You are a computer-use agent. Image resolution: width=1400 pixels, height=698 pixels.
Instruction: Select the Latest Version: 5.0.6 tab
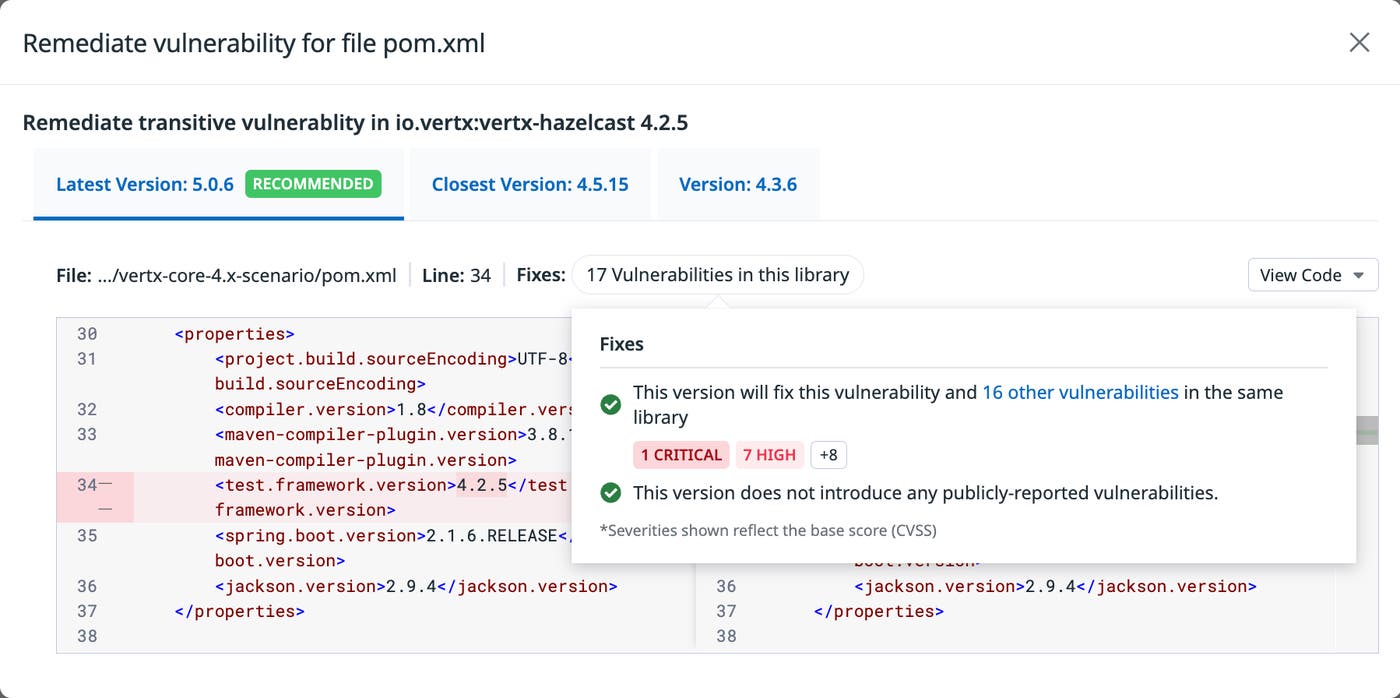tap(143, 184)
